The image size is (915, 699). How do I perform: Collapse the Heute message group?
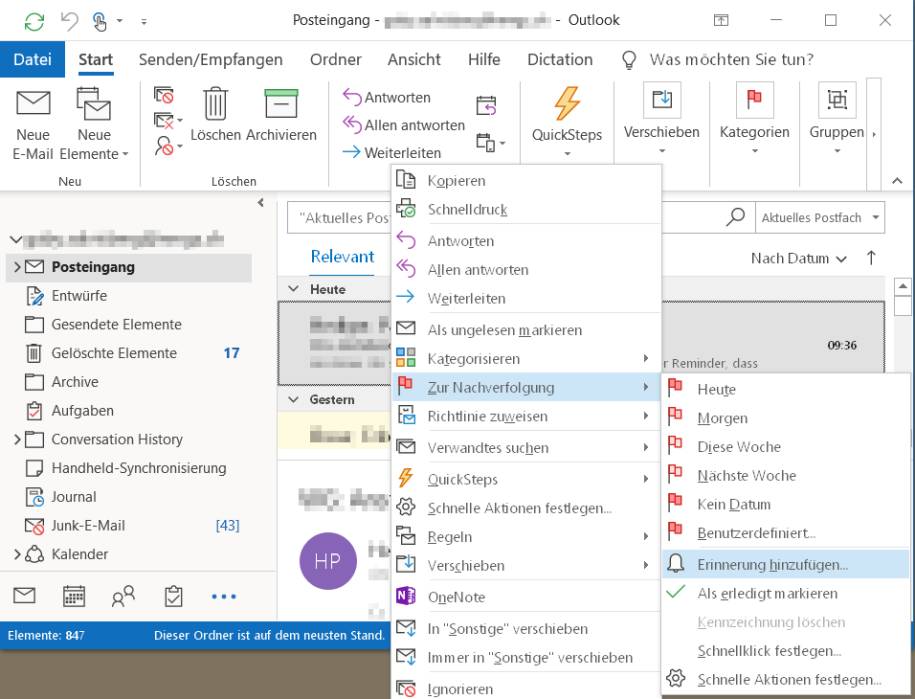click(294, 289)
